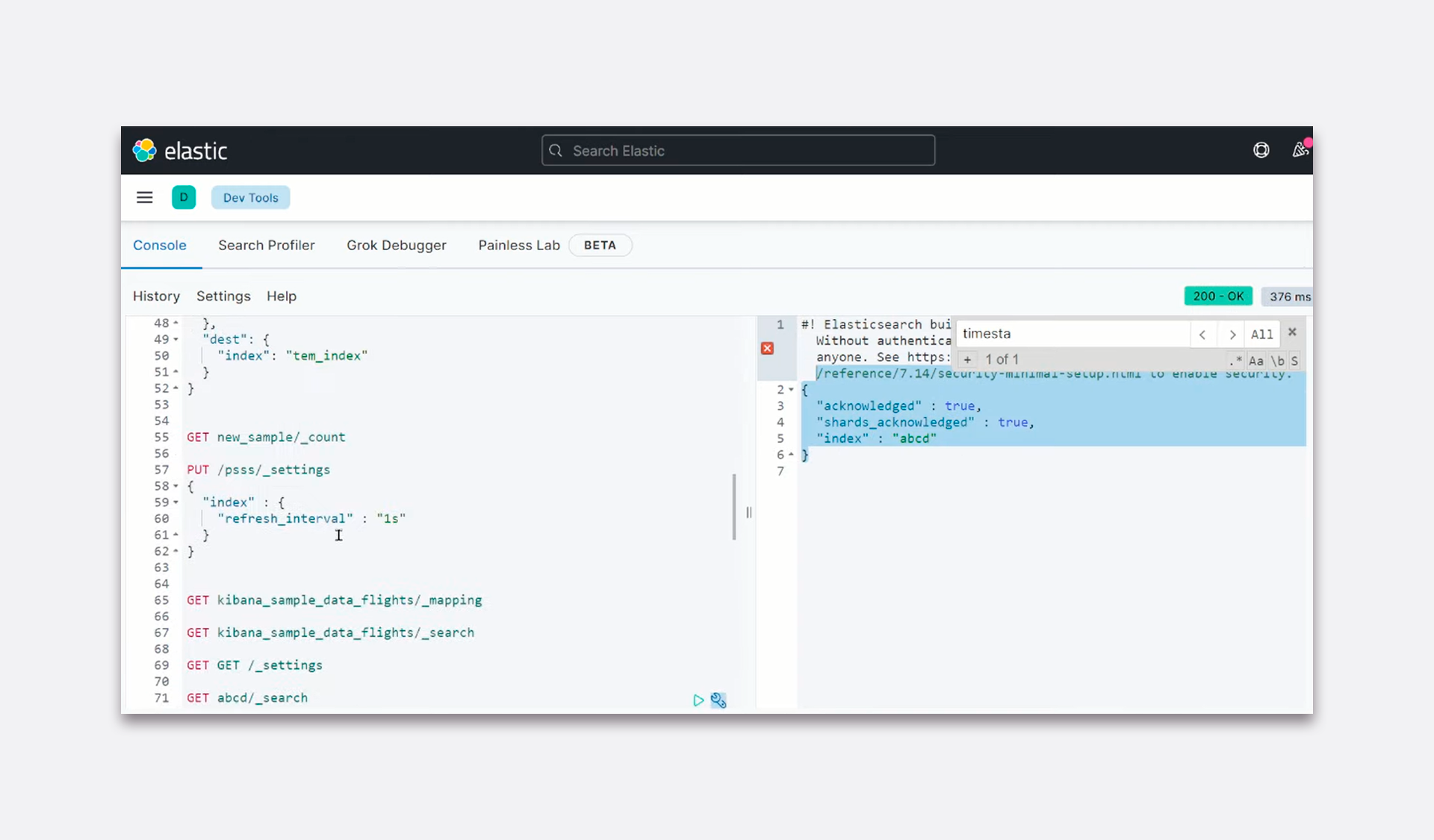Click the Search Elastic input field

click(738, 151)
